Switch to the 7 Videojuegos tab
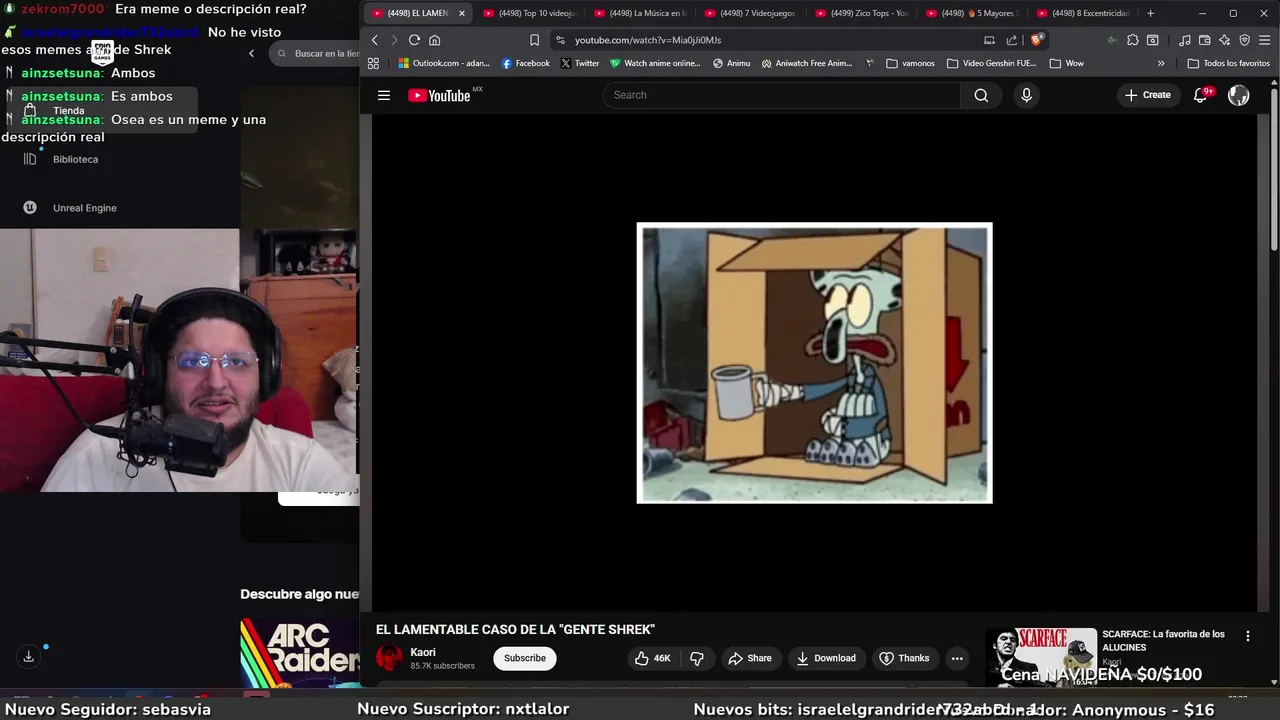1280x720 pixels. [750, 13]
